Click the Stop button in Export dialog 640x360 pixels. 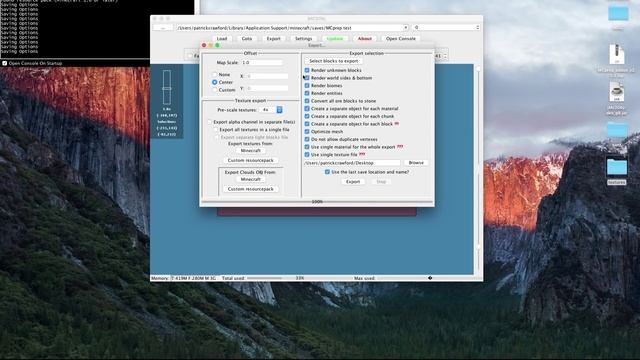tap(381, 182)
